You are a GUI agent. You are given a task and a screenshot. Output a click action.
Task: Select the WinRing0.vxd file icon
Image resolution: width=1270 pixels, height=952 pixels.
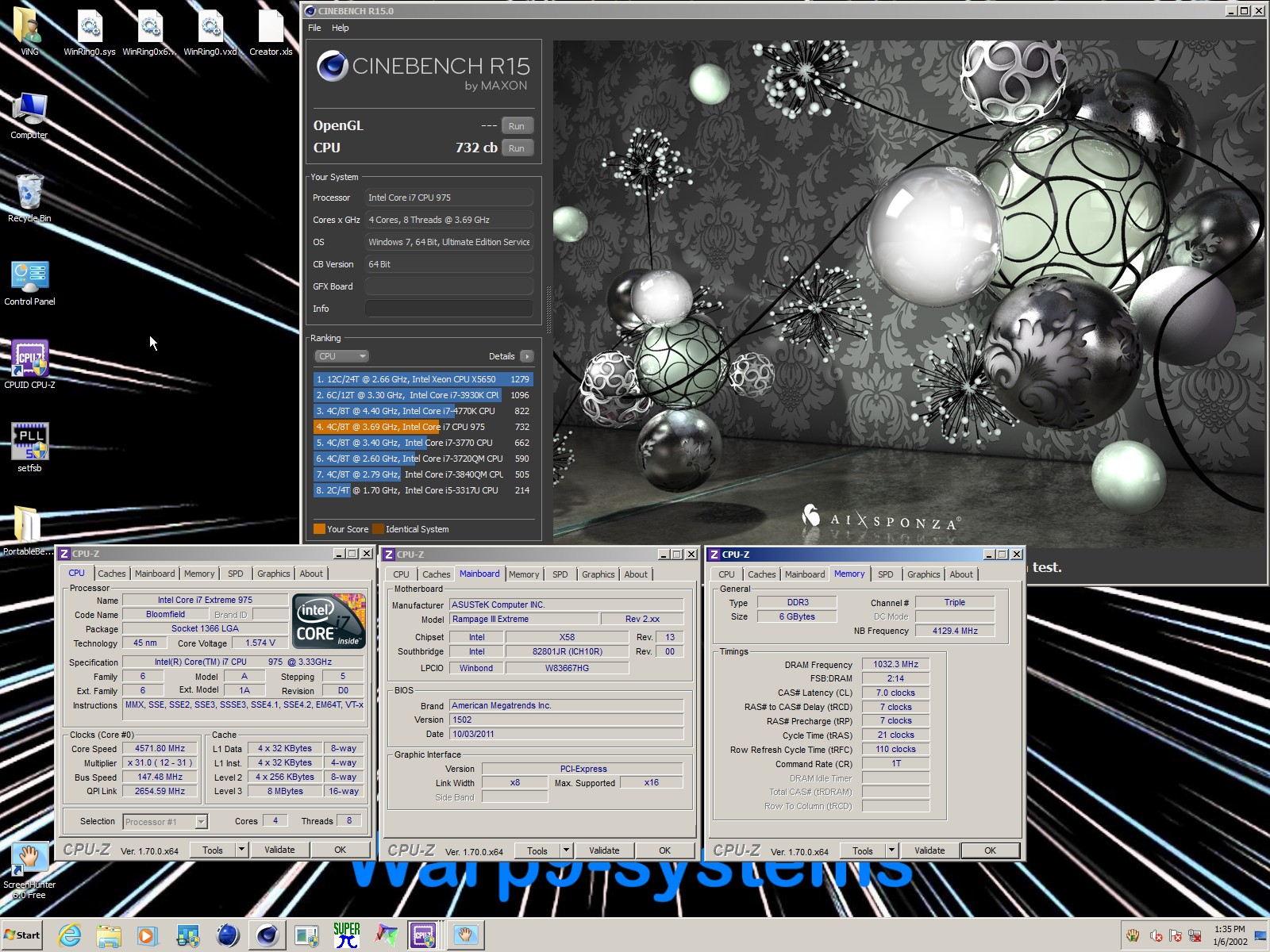click(210, 32)
